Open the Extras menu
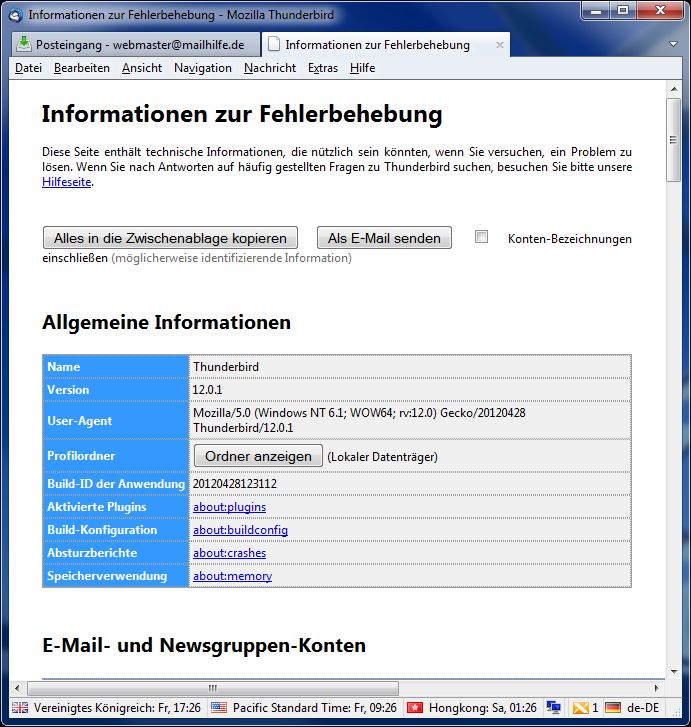 pos(323,68)
